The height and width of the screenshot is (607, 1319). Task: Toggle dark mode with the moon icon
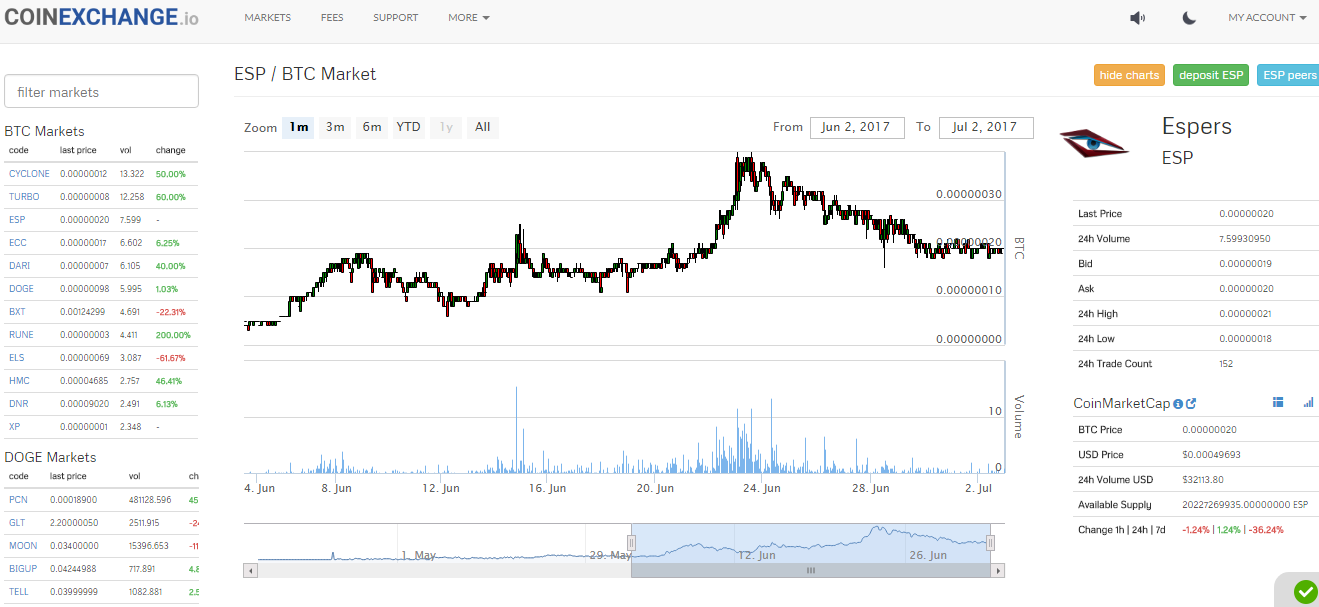1189,18
